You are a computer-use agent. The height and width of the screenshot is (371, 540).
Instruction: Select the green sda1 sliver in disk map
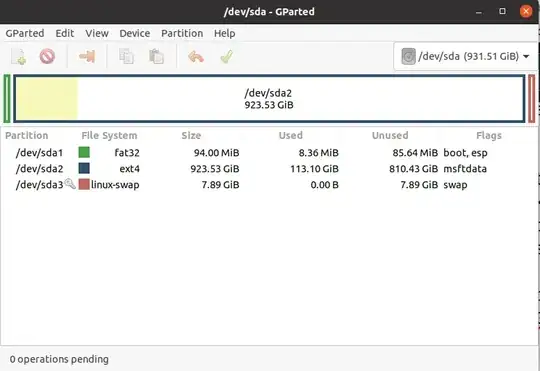click(7, 99)
